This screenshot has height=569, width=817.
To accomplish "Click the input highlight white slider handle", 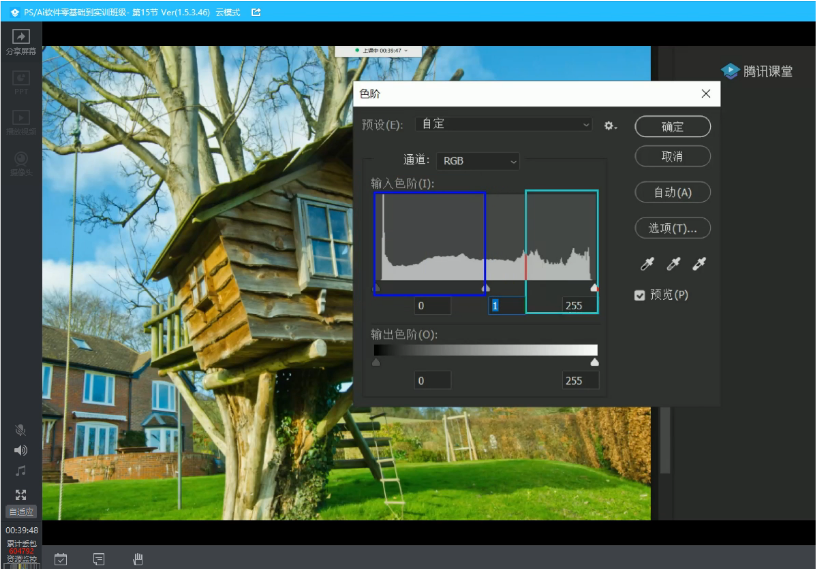I will pyautogui.click(x=595, y=288).
